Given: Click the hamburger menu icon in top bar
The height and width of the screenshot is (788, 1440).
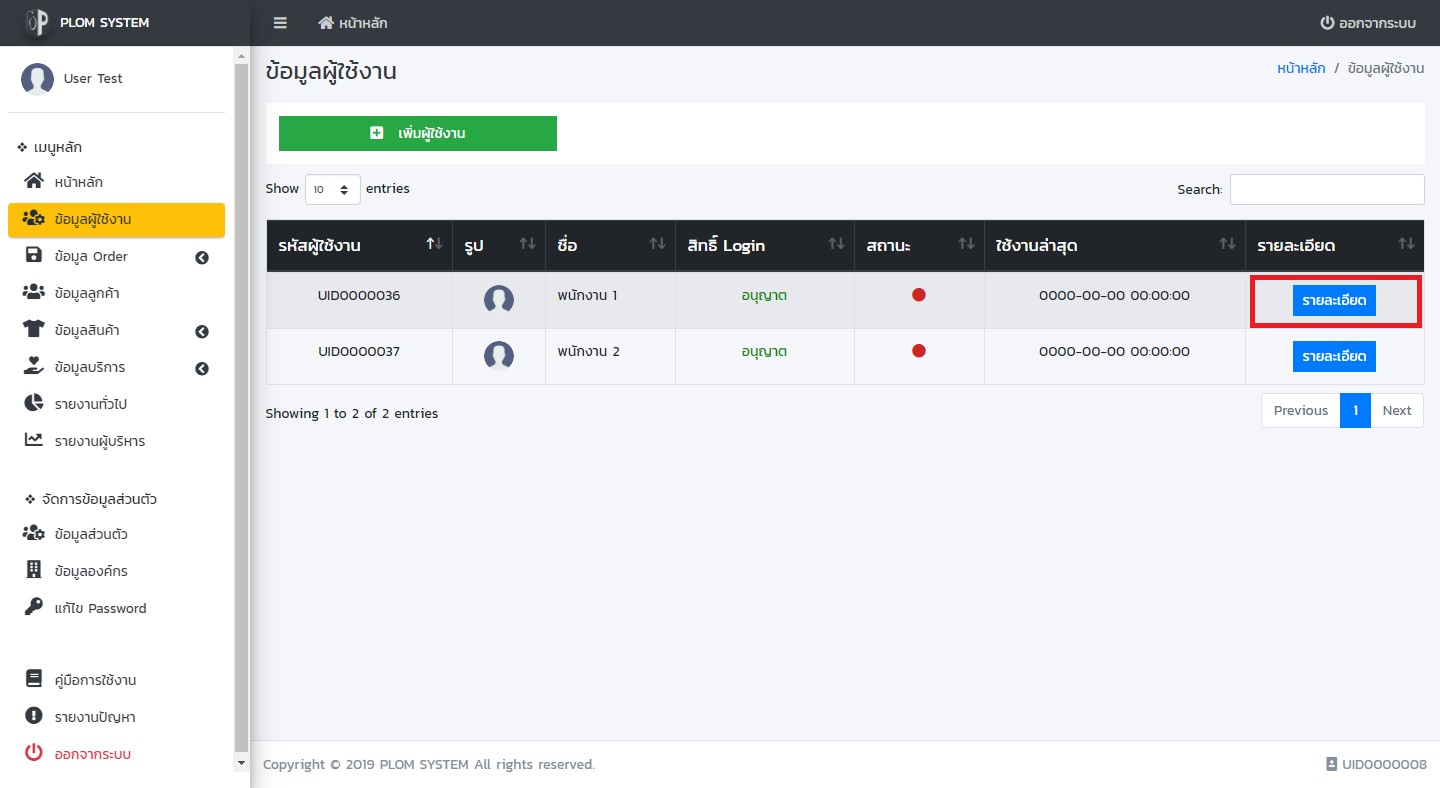Looking at the screenshot, I should pos(280,23).
